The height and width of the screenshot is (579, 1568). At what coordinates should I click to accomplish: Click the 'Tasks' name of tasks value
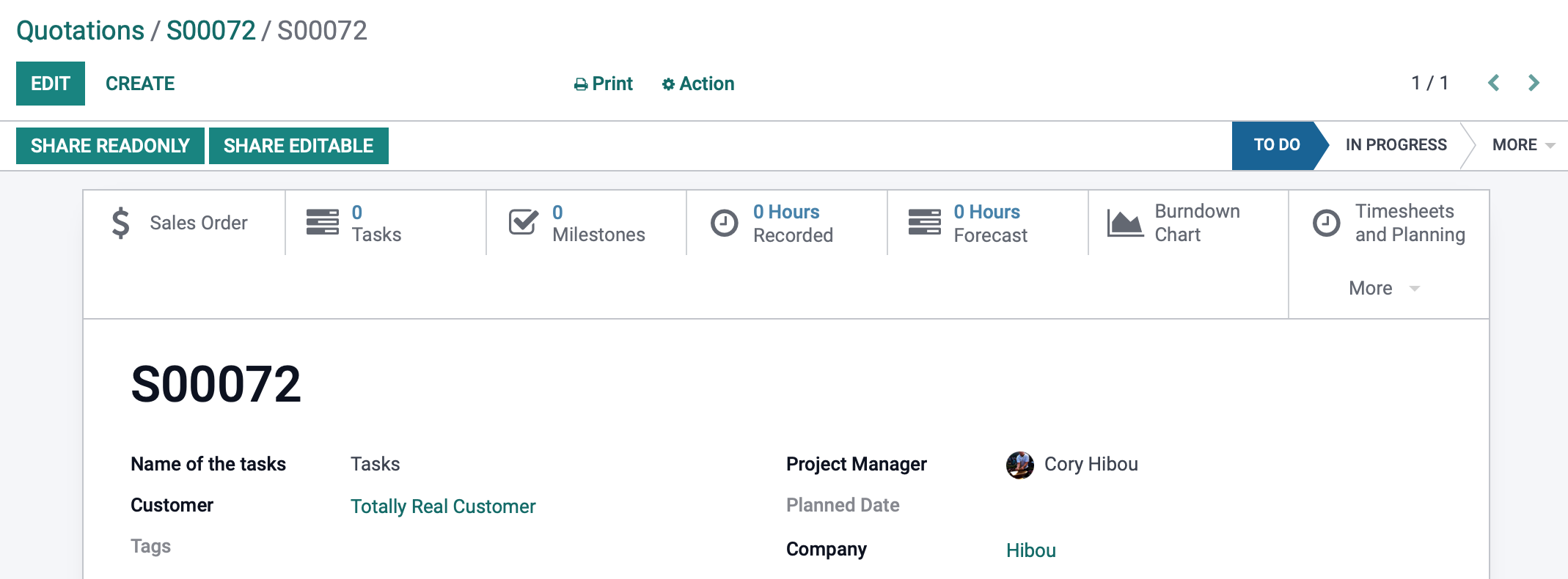[x=375, y=464]
